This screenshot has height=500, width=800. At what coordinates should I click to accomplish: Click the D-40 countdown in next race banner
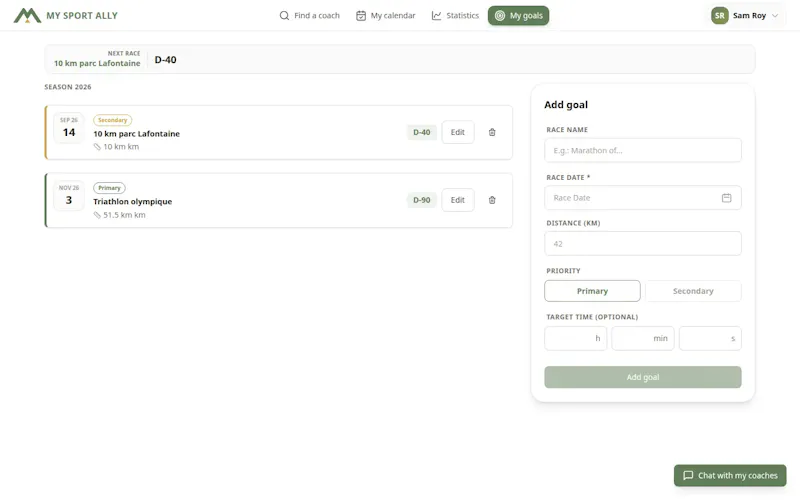point(165,60)
